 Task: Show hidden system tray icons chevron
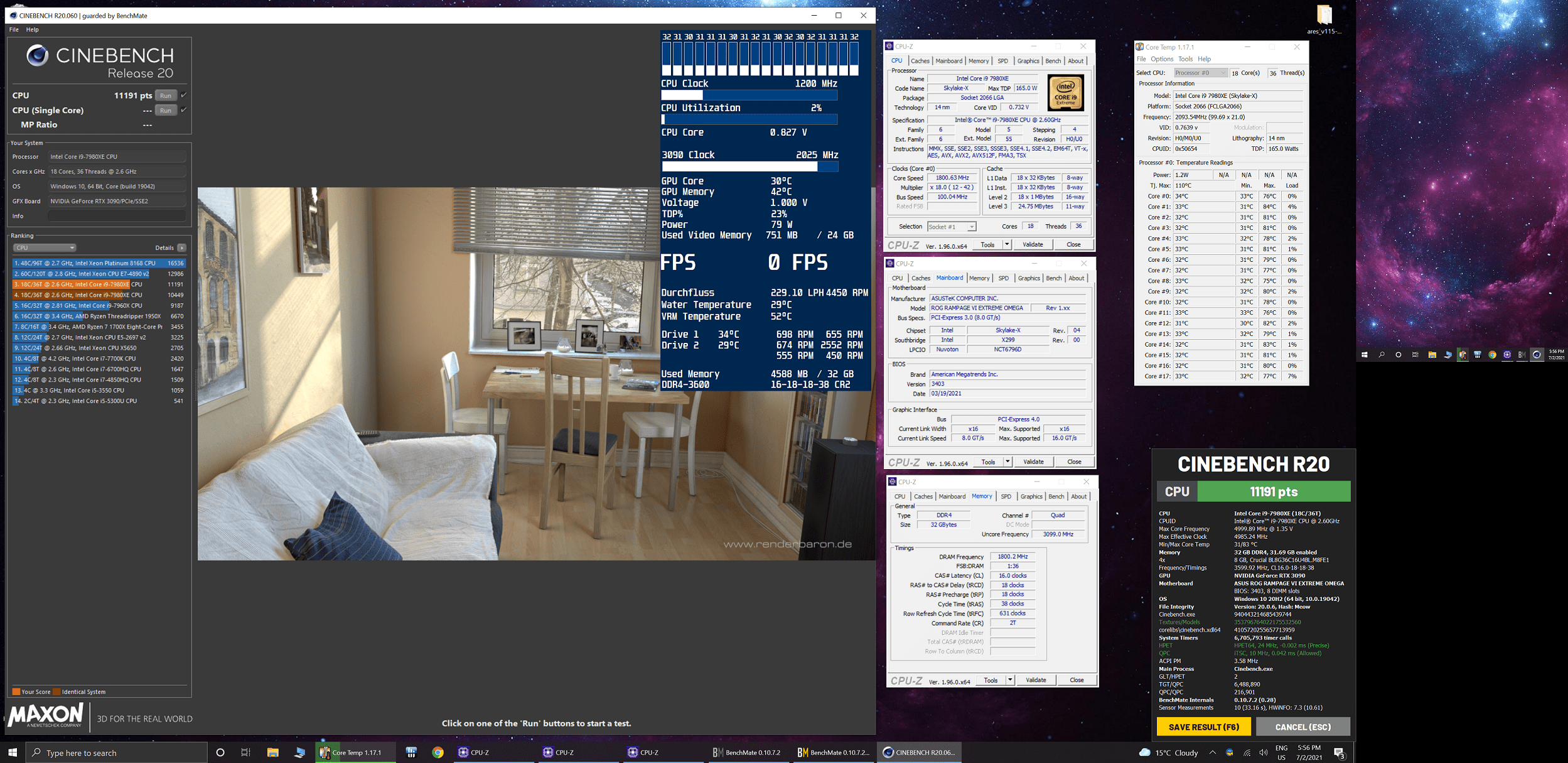click(1212, 752)
